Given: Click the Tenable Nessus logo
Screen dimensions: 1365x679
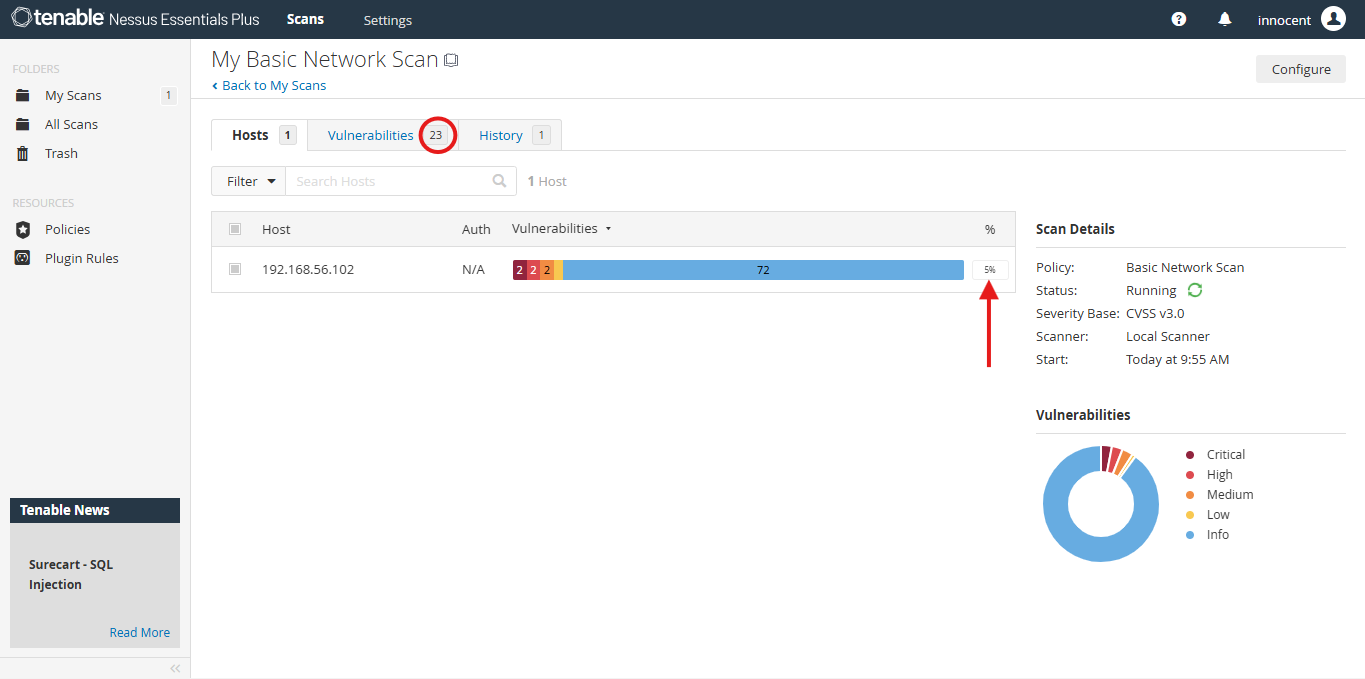Looking at the screenshot, I should (135, 19).
